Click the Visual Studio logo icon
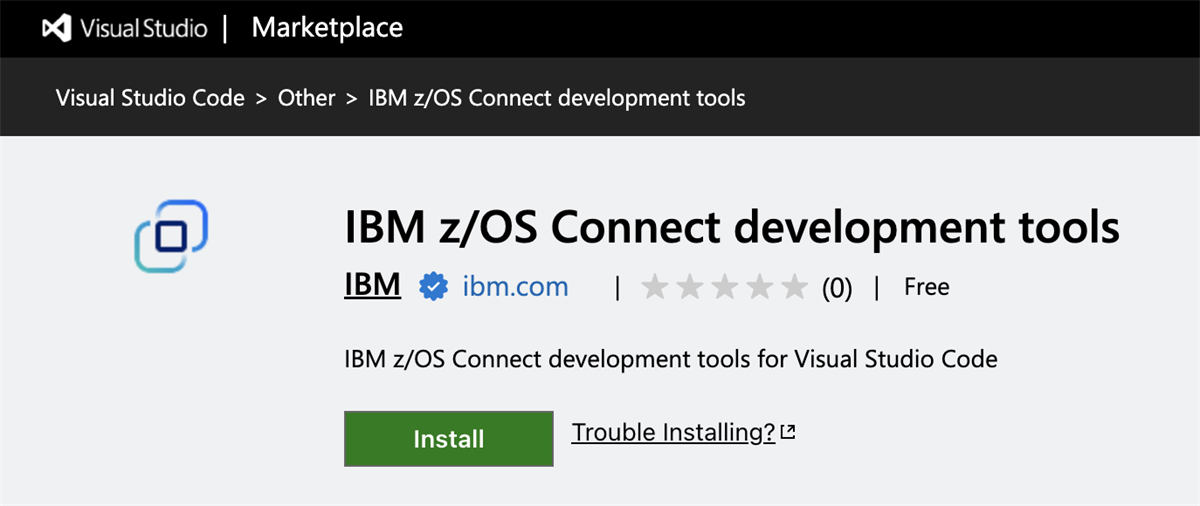 coord(56,28)
